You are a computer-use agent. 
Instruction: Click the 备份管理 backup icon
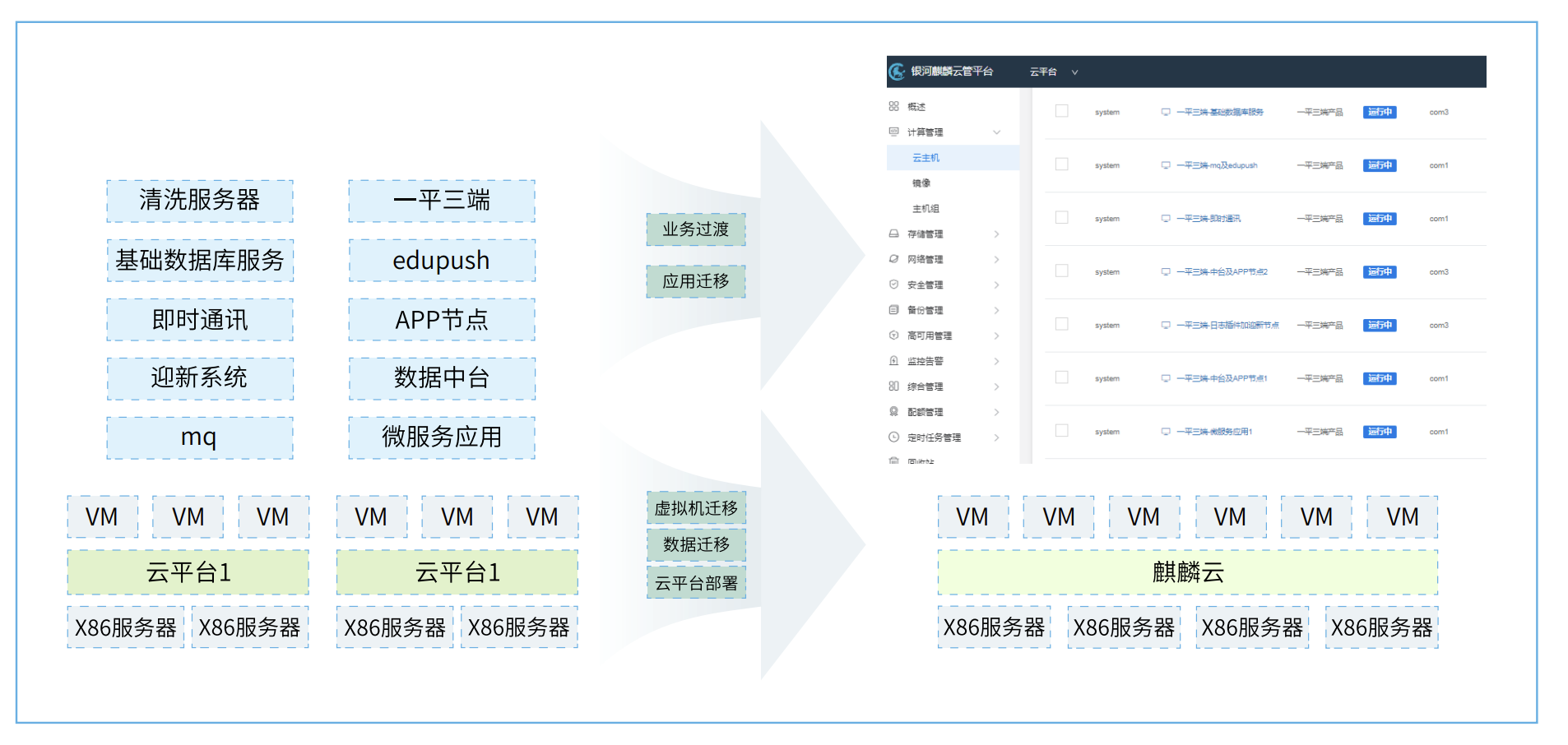[893, 310]
